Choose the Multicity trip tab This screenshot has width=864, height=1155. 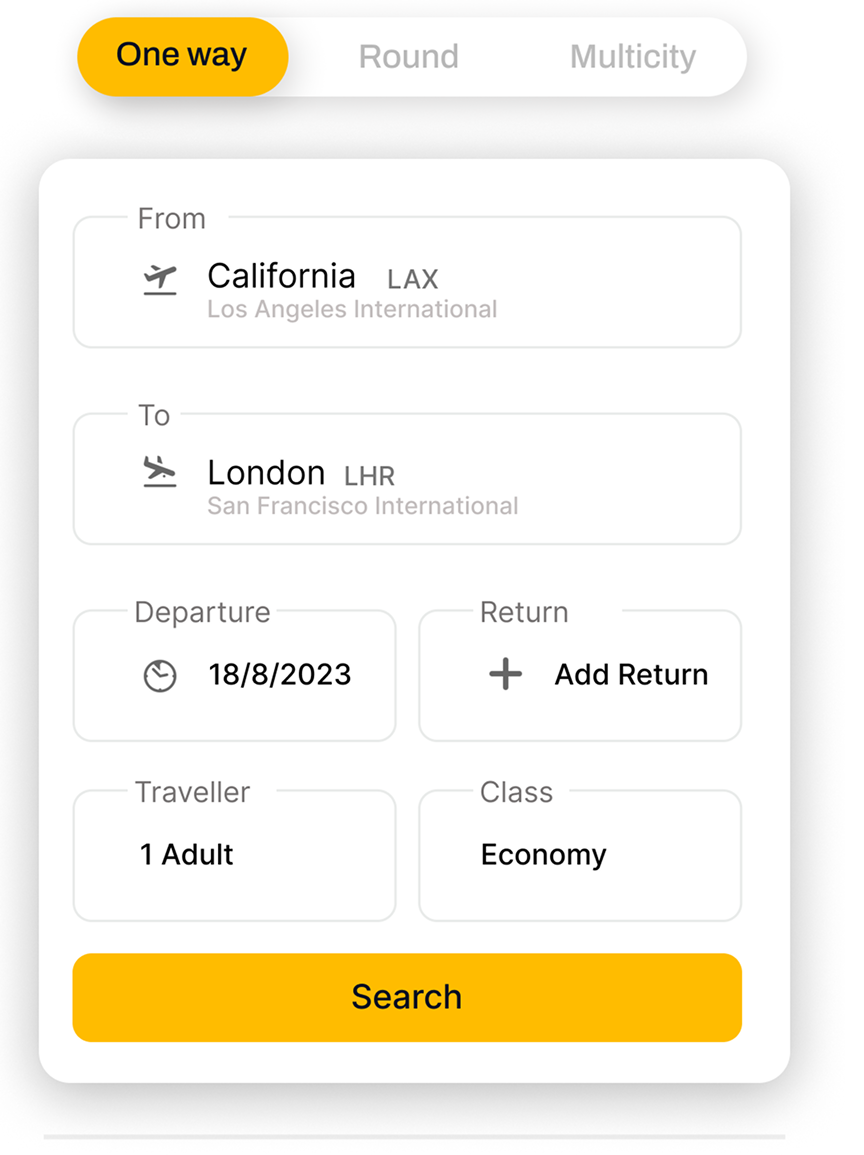[632, 57]
